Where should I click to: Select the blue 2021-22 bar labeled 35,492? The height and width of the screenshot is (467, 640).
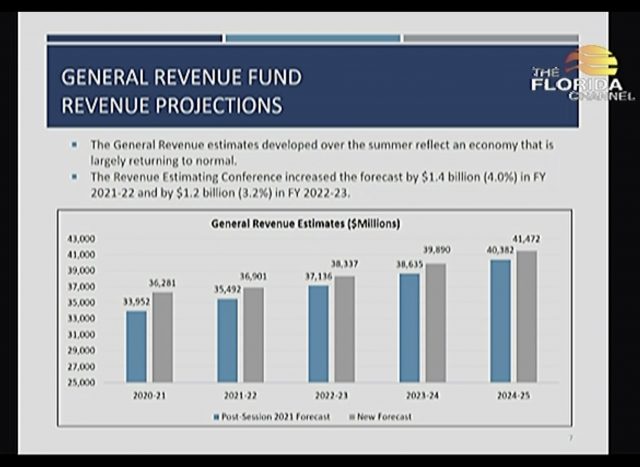pos(227,340)
